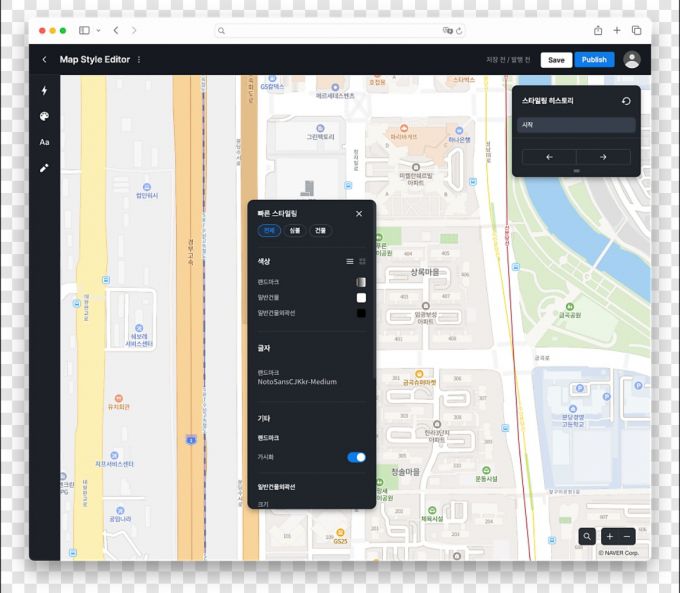Image resolution: width=680 pixels, height=593 pixels.
Task: Open the user profile avatar menu
Action: (631, 60)
